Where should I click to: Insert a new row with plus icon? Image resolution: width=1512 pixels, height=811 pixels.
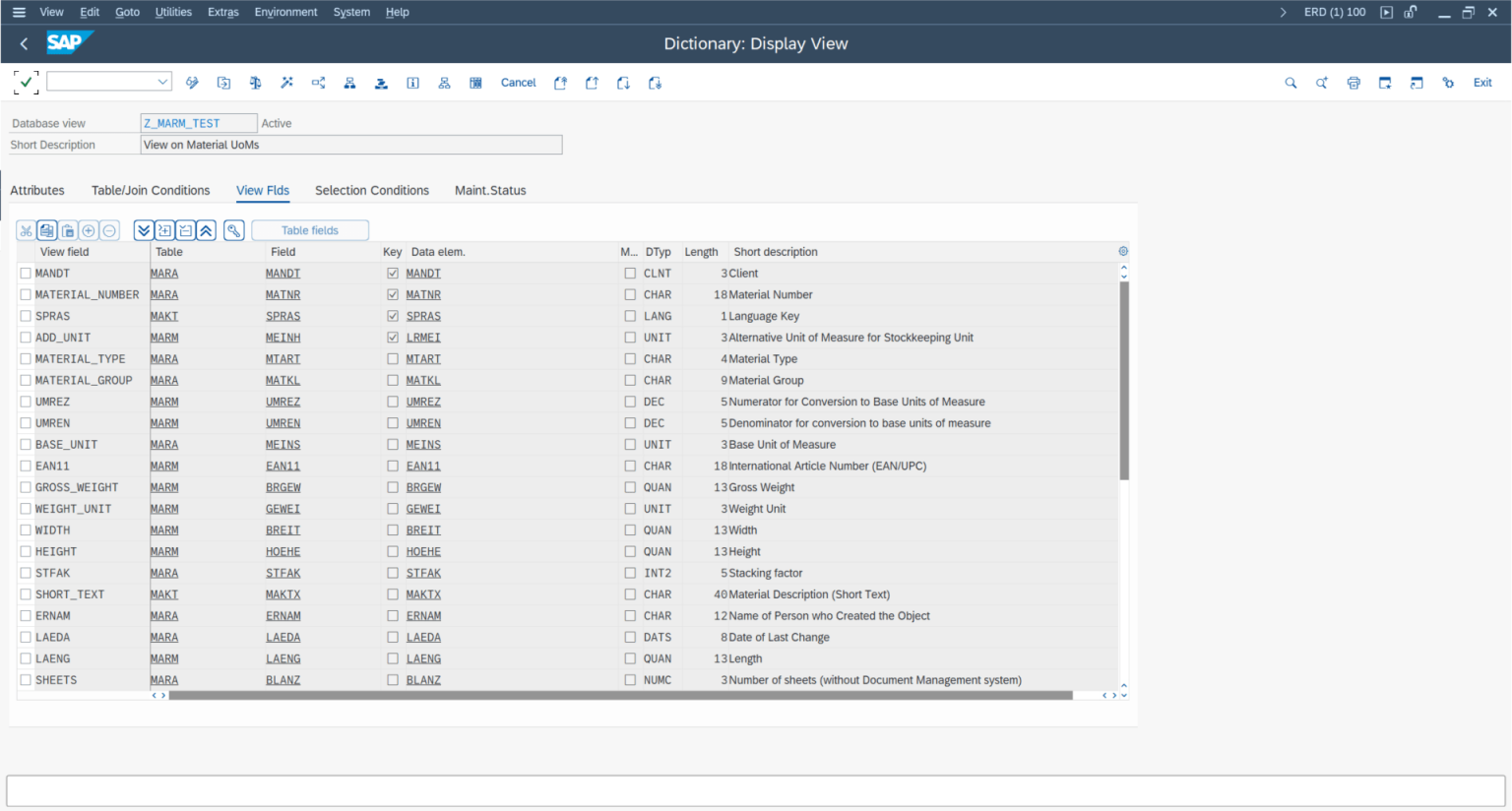coord(88,229)
